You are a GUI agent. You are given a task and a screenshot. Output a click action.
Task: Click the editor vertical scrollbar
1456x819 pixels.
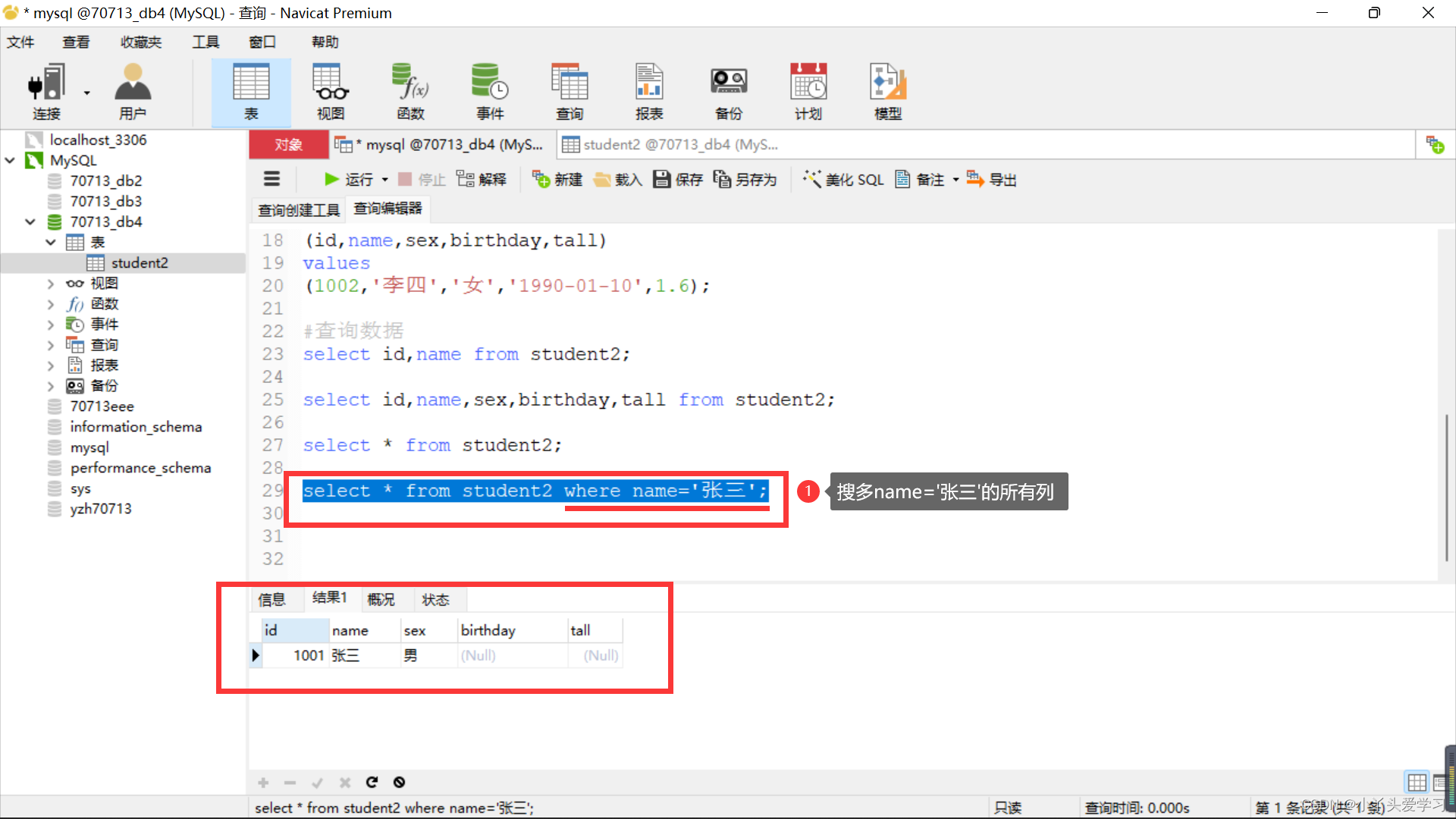pyautogui.click(x=1447, y=487)
